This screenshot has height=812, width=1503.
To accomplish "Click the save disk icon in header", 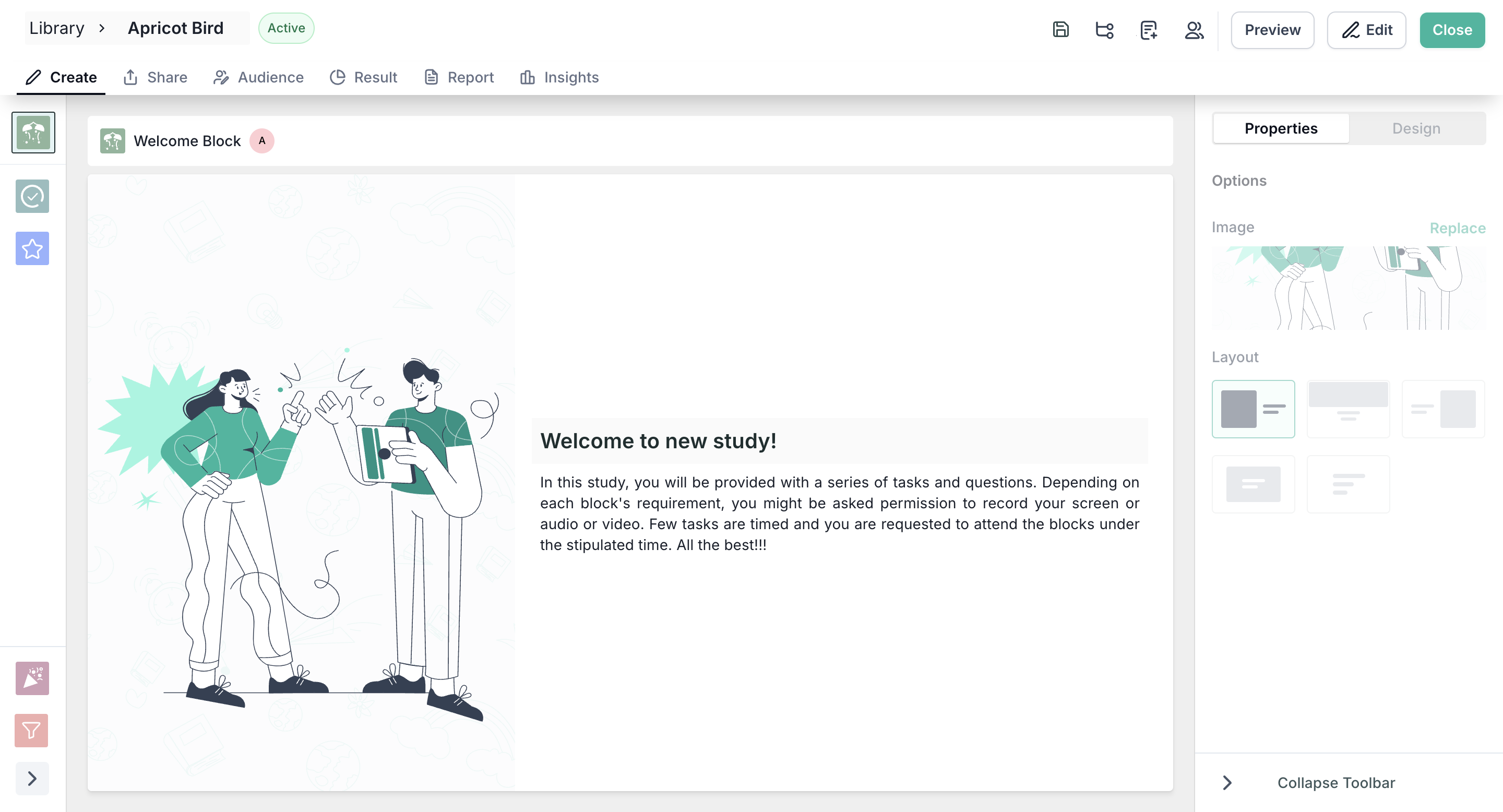I will pyautogui.click(x=1060, y=30).
